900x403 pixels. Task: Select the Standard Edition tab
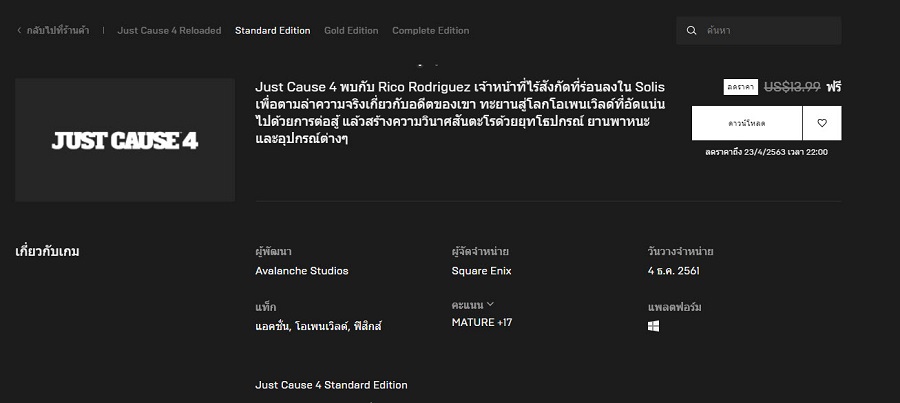click(273, 30)
